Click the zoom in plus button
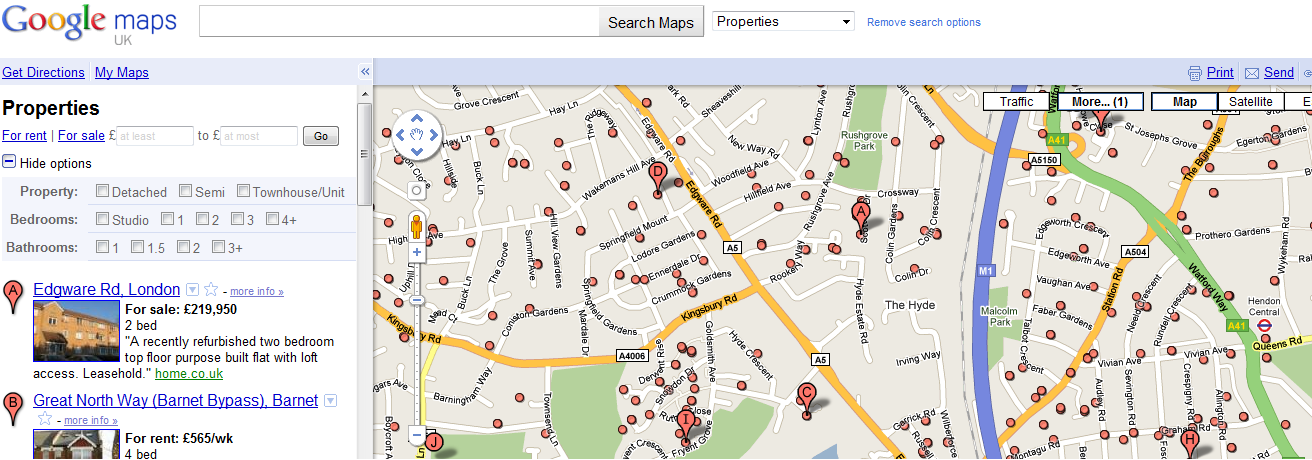Image resolution: width=1312 pixels, height=460 pixels. (x=417, y=252)
